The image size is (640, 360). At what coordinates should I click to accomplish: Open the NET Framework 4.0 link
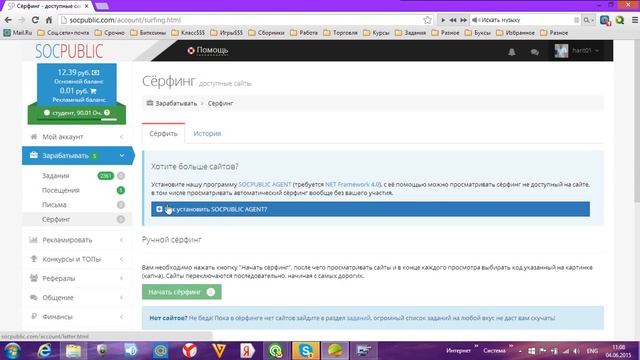pos(352,184)
